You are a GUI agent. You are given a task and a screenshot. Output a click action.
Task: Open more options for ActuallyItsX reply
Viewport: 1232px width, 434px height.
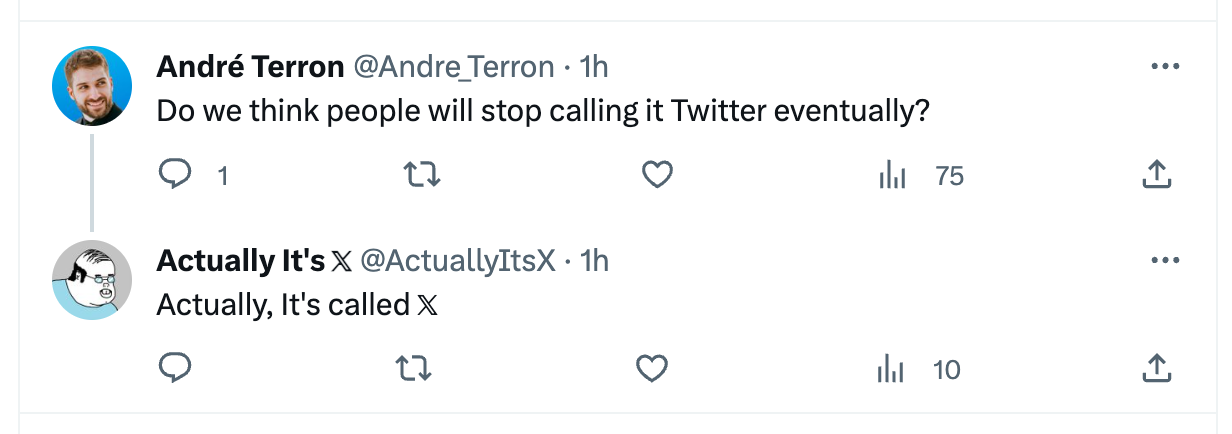[x=1165, y=260]
